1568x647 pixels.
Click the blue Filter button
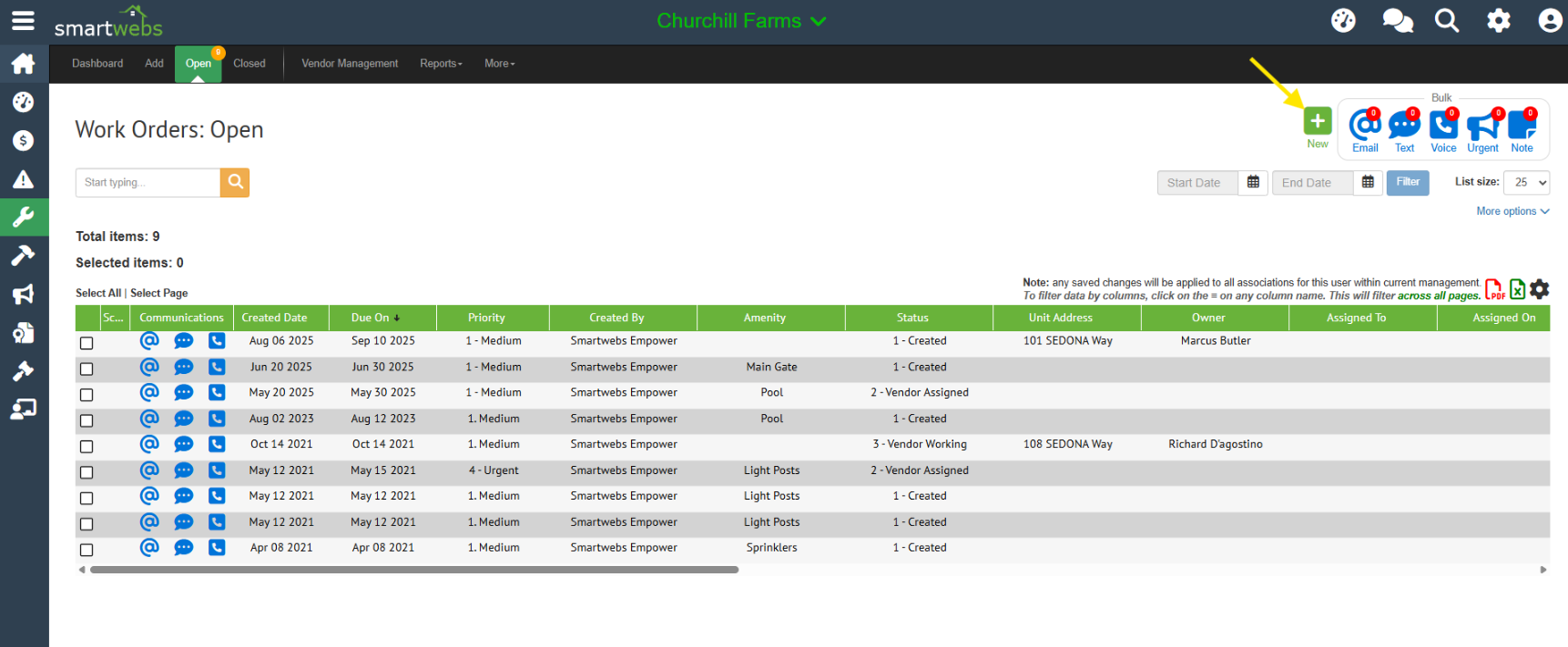(x=1407, y=182)
